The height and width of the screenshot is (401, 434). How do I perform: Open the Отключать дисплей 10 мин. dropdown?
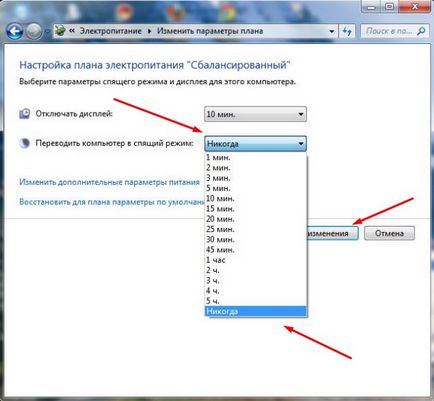click(x=255, y=114)
